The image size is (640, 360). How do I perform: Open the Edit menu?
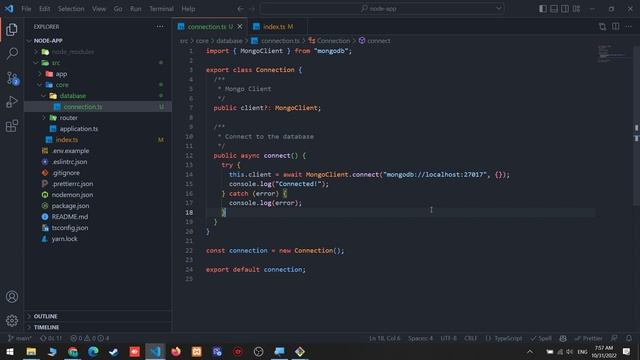tap(44, 9)
